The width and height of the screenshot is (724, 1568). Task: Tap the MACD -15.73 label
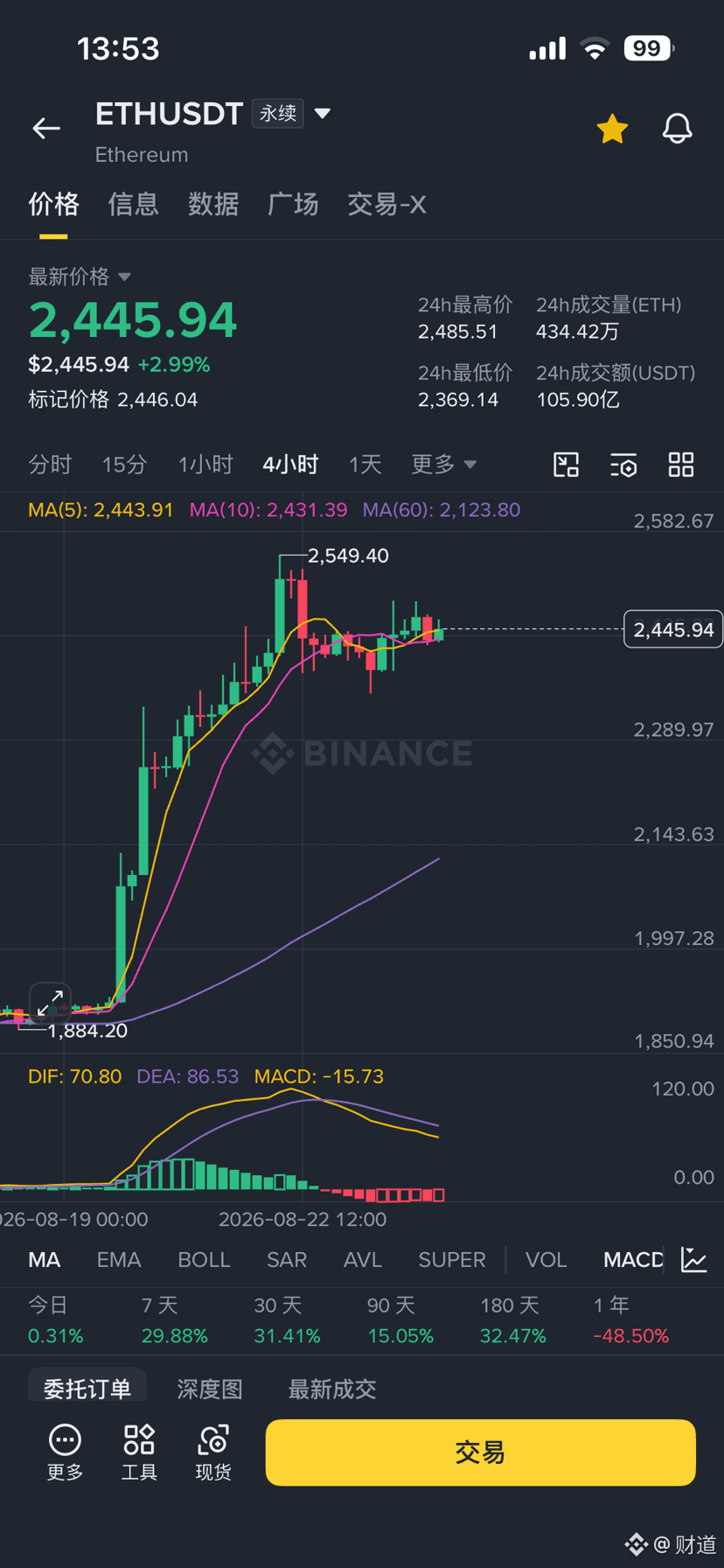[319, 1076]
